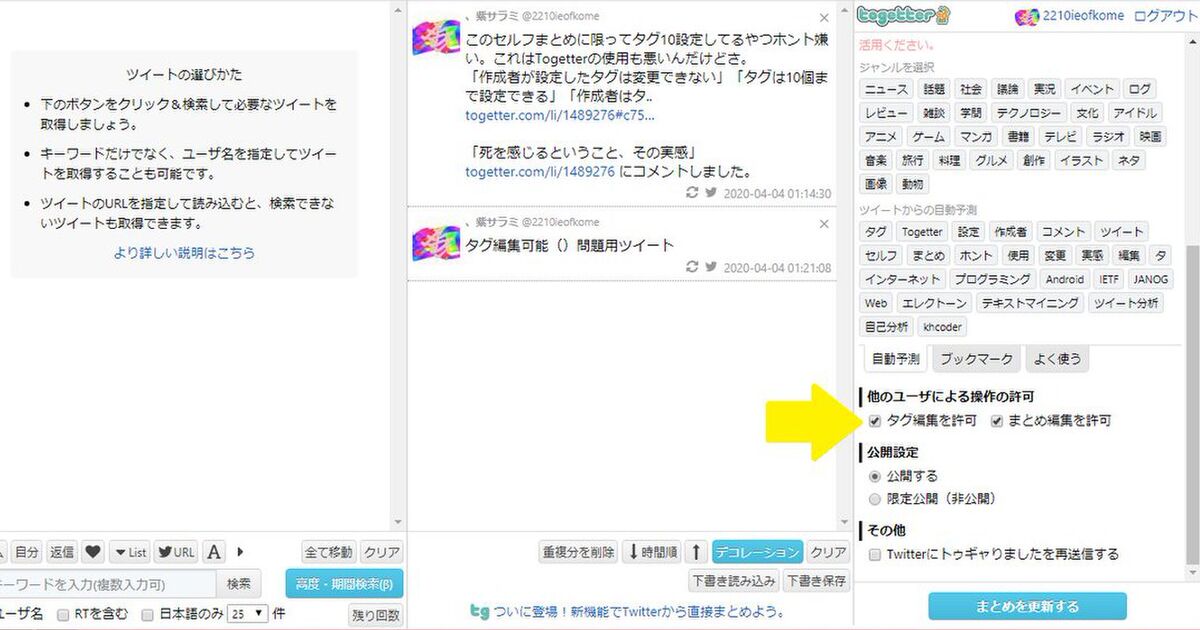
Task: Click the avatar of the タグ編集可能 tweet
Action: pos(436,245)
